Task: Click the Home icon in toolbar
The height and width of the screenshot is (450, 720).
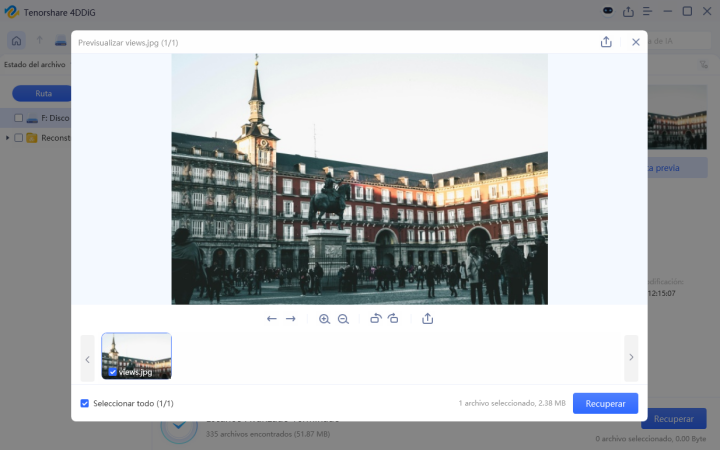Action: [17, 40]
